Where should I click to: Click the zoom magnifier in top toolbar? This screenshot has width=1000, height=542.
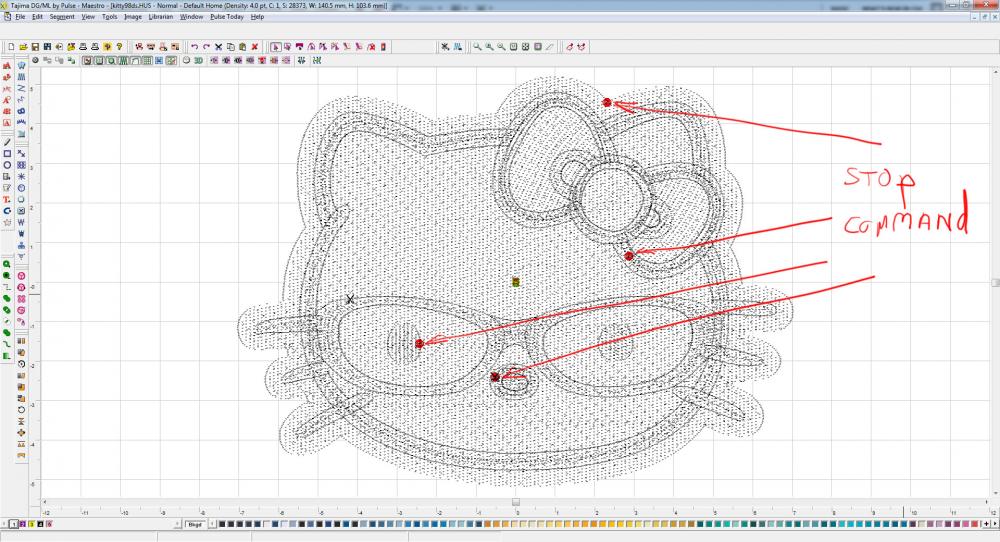(x=476, y=47)
